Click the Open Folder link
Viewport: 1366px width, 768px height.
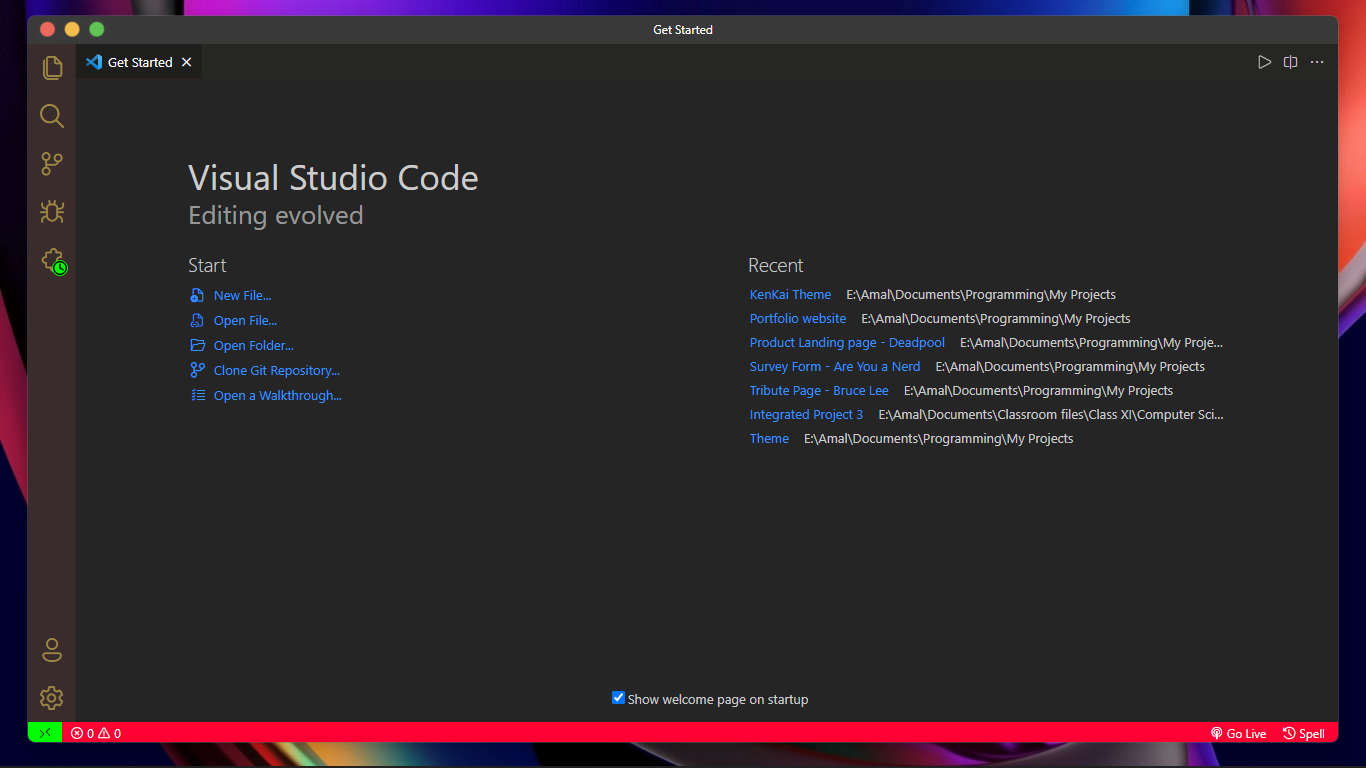click(x=254, y=345)
